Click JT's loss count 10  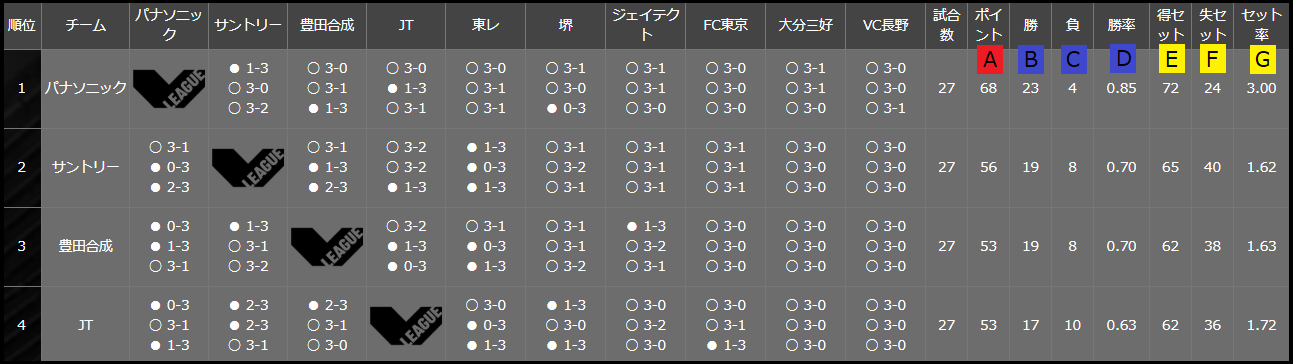1072,326
